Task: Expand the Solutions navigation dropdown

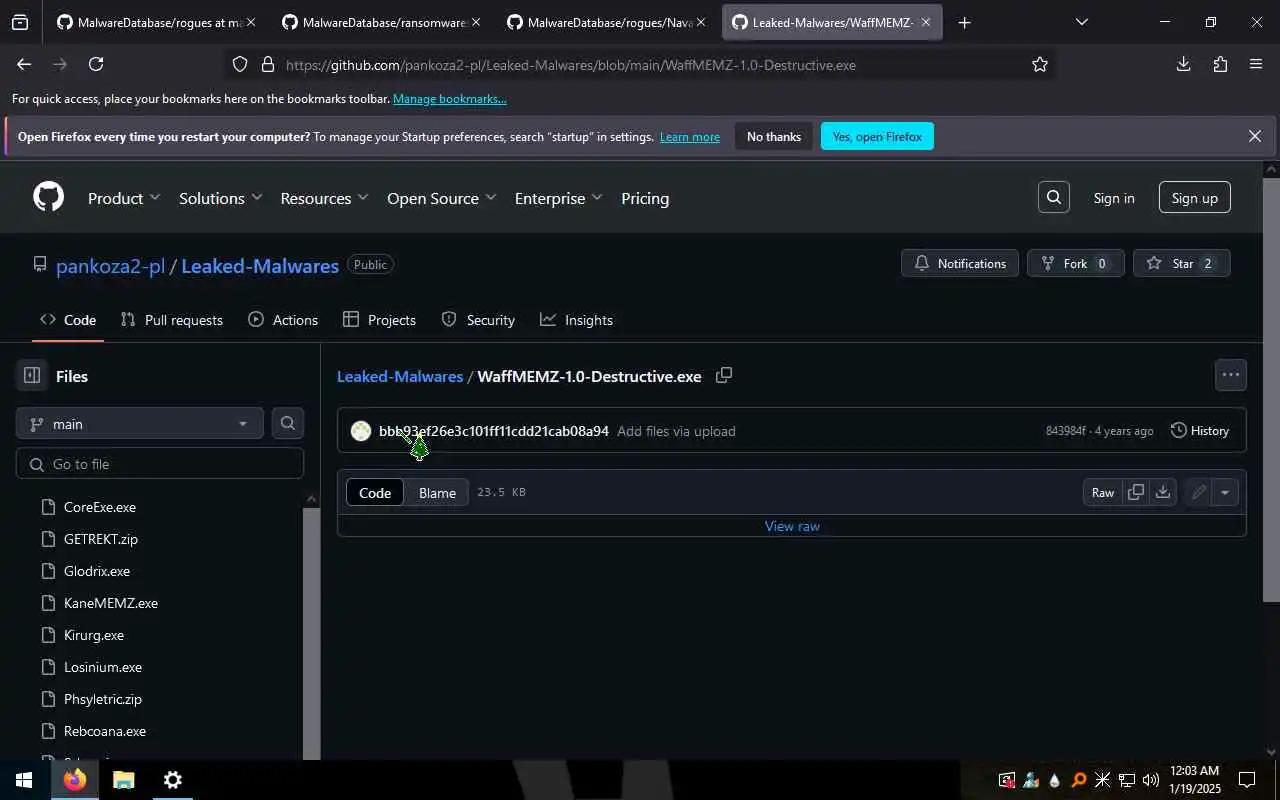Action: 220,198
